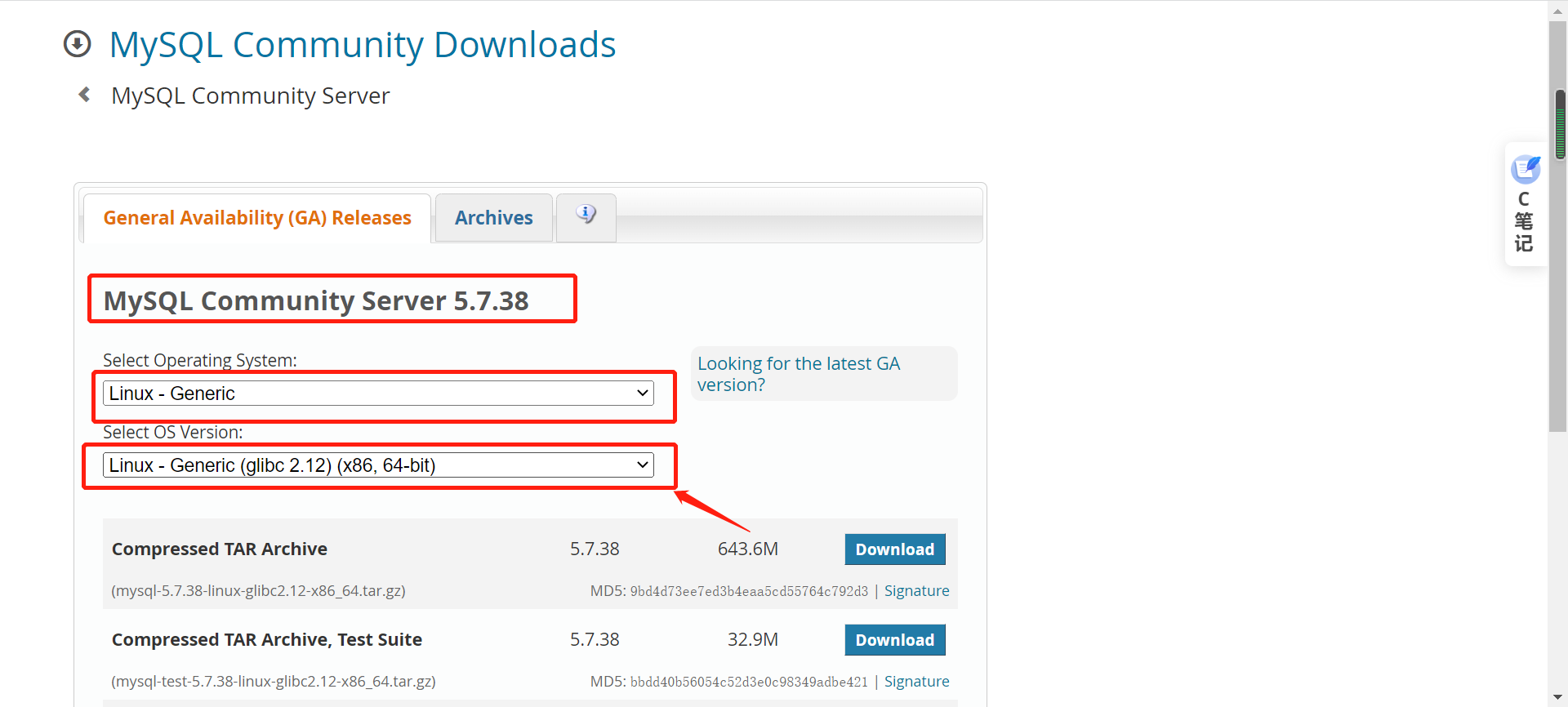This screenshot has width=1568, height=707.
Task: Select the MySQL Community Server 5.7.38 heading
Action: (316, 300)
